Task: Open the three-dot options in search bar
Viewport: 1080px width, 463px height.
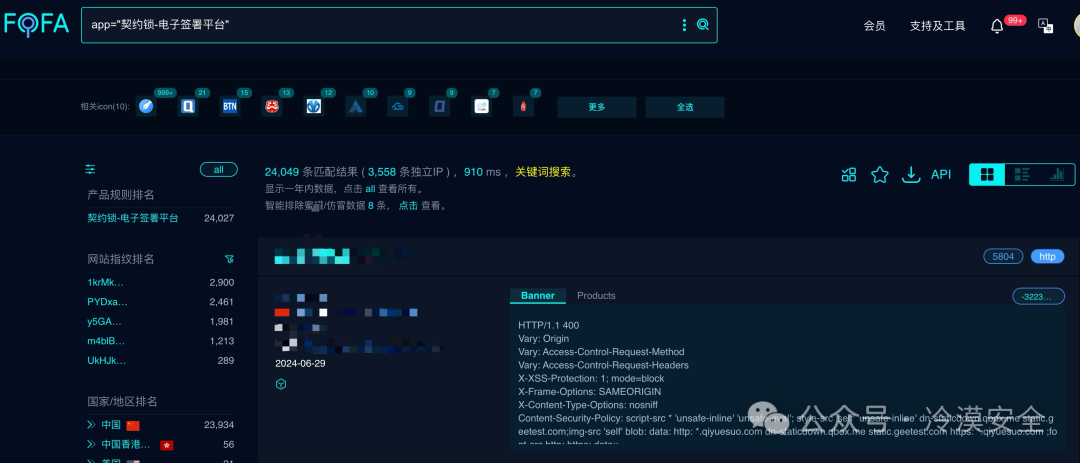Action: (684, 25)
